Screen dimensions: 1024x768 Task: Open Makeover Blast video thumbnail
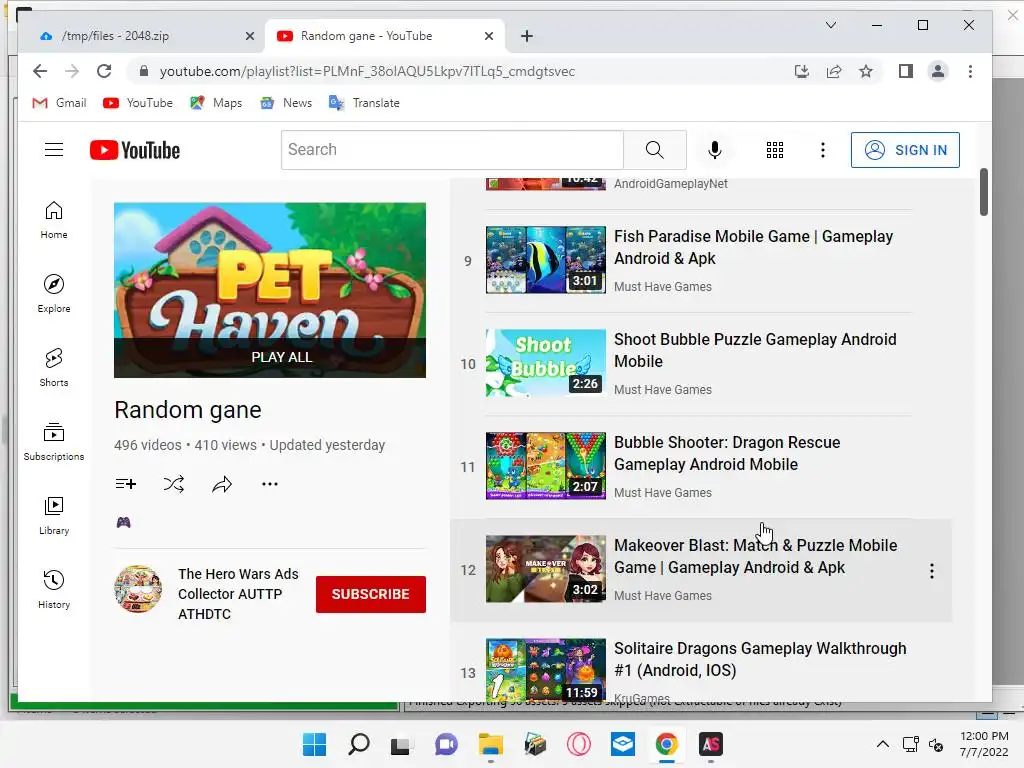(546, 569)
